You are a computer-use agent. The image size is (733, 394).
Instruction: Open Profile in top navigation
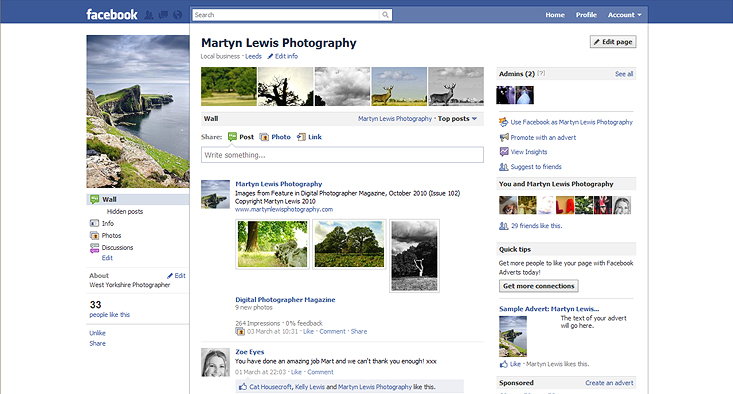(x=586, y=15)
